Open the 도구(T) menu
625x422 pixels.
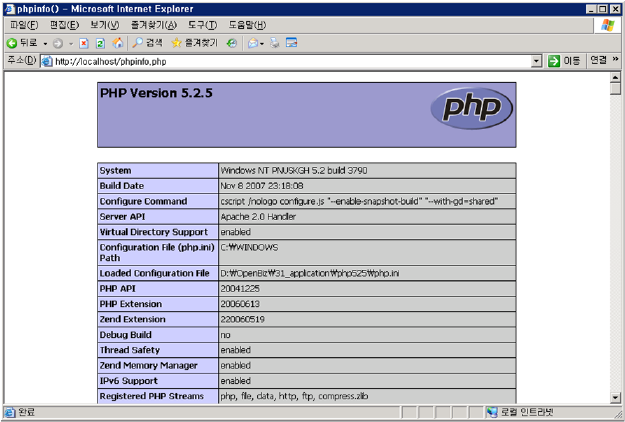point(202,25)
